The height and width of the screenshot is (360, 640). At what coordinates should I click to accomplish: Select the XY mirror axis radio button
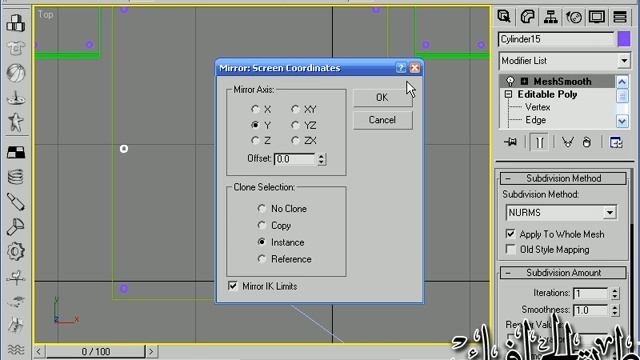pos(295,109)
